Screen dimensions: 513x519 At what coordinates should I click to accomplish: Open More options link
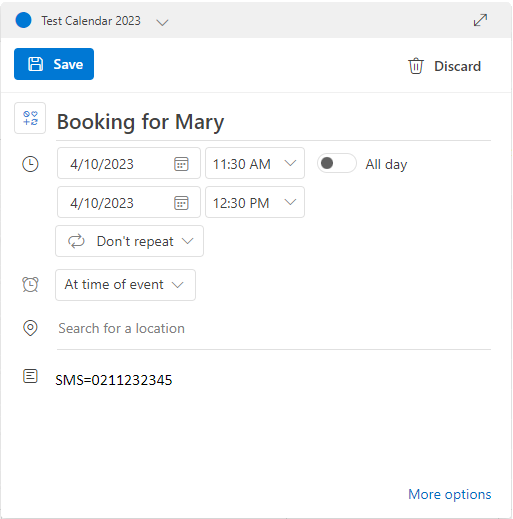(x=449, y=494)
